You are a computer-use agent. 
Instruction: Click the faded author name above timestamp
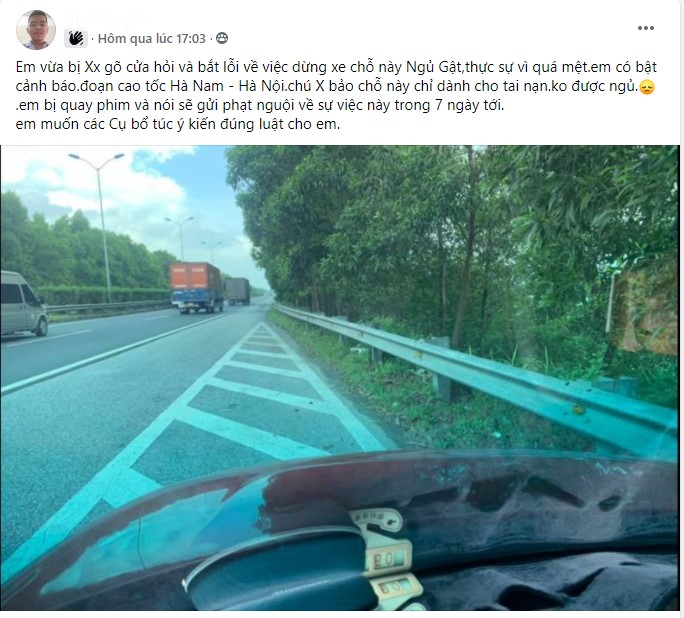(106, 19)
